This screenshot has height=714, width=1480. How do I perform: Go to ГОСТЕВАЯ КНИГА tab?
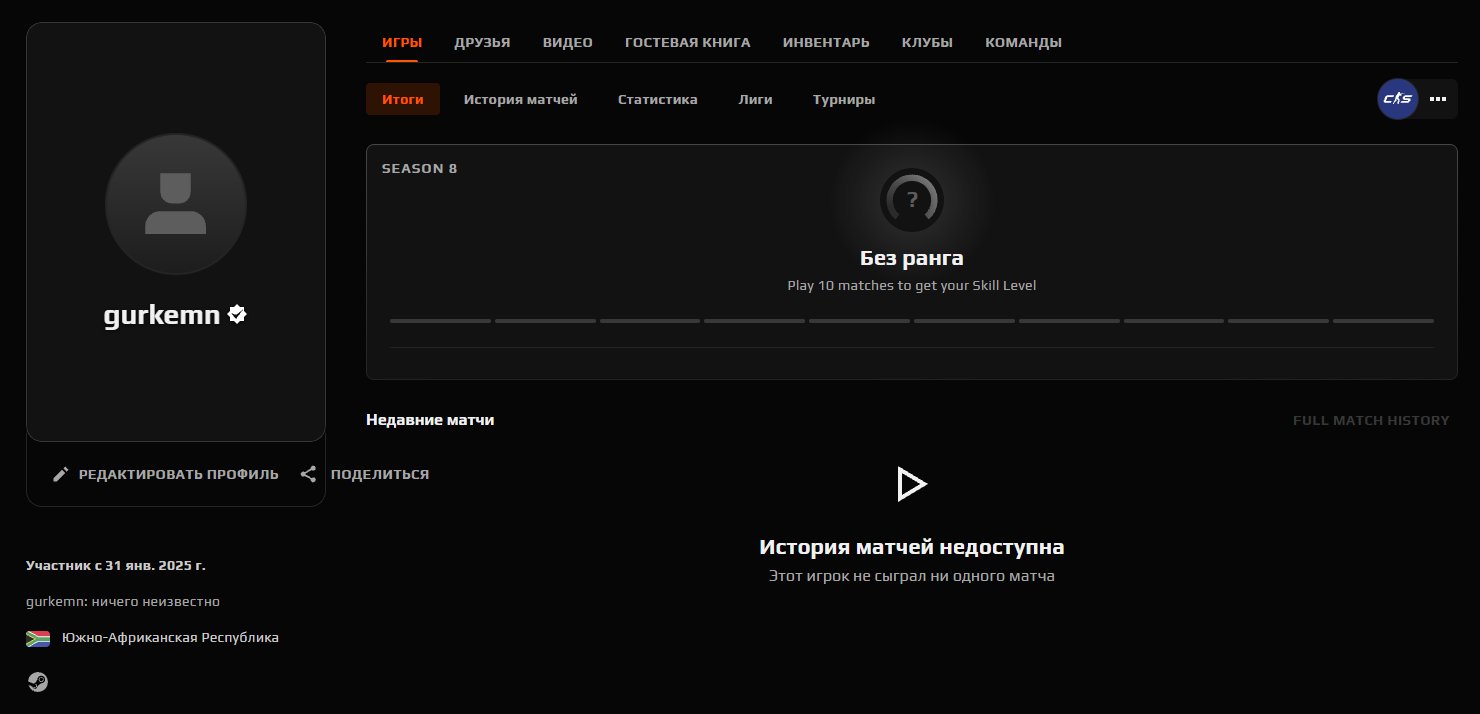(x=687, y=42)
